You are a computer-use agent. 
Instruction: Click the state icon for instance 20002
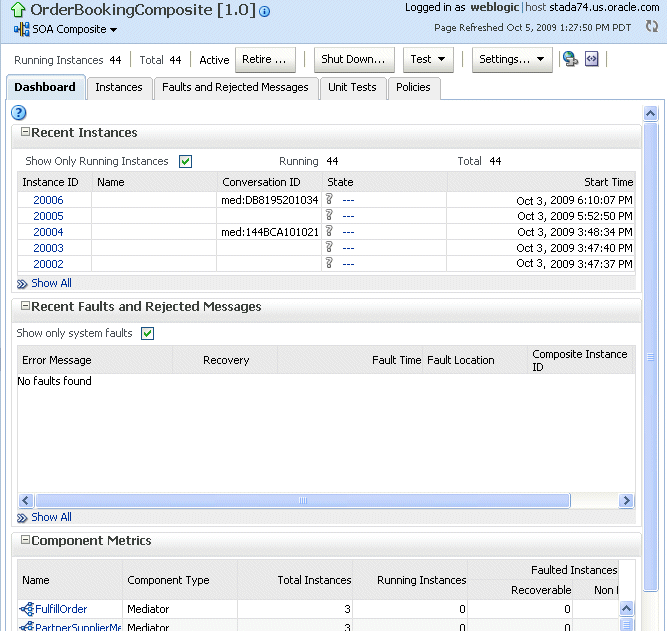pos(329,263)
